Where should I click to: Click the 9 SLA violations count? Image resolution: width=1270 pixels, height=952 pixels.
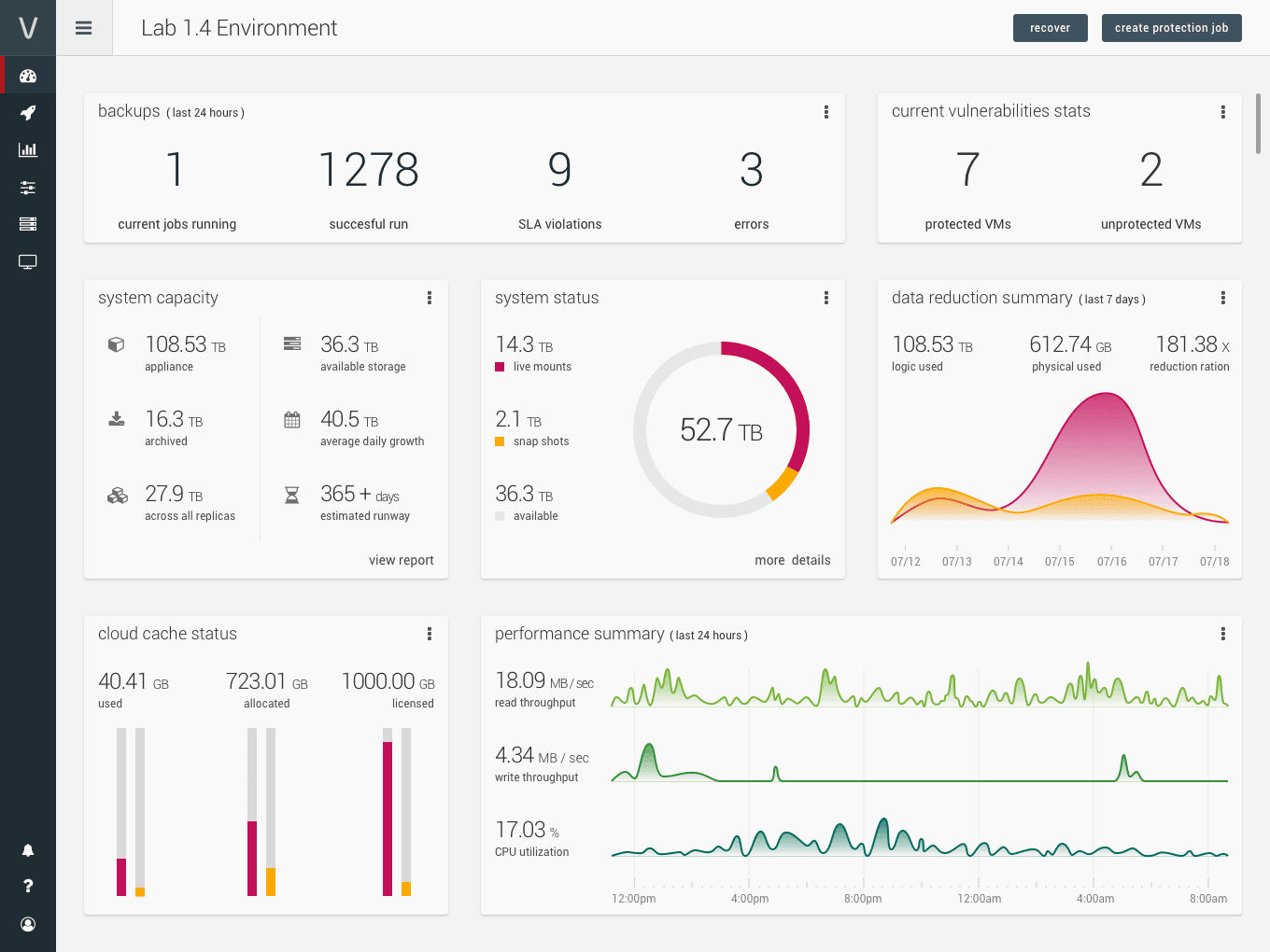point(559,170)
